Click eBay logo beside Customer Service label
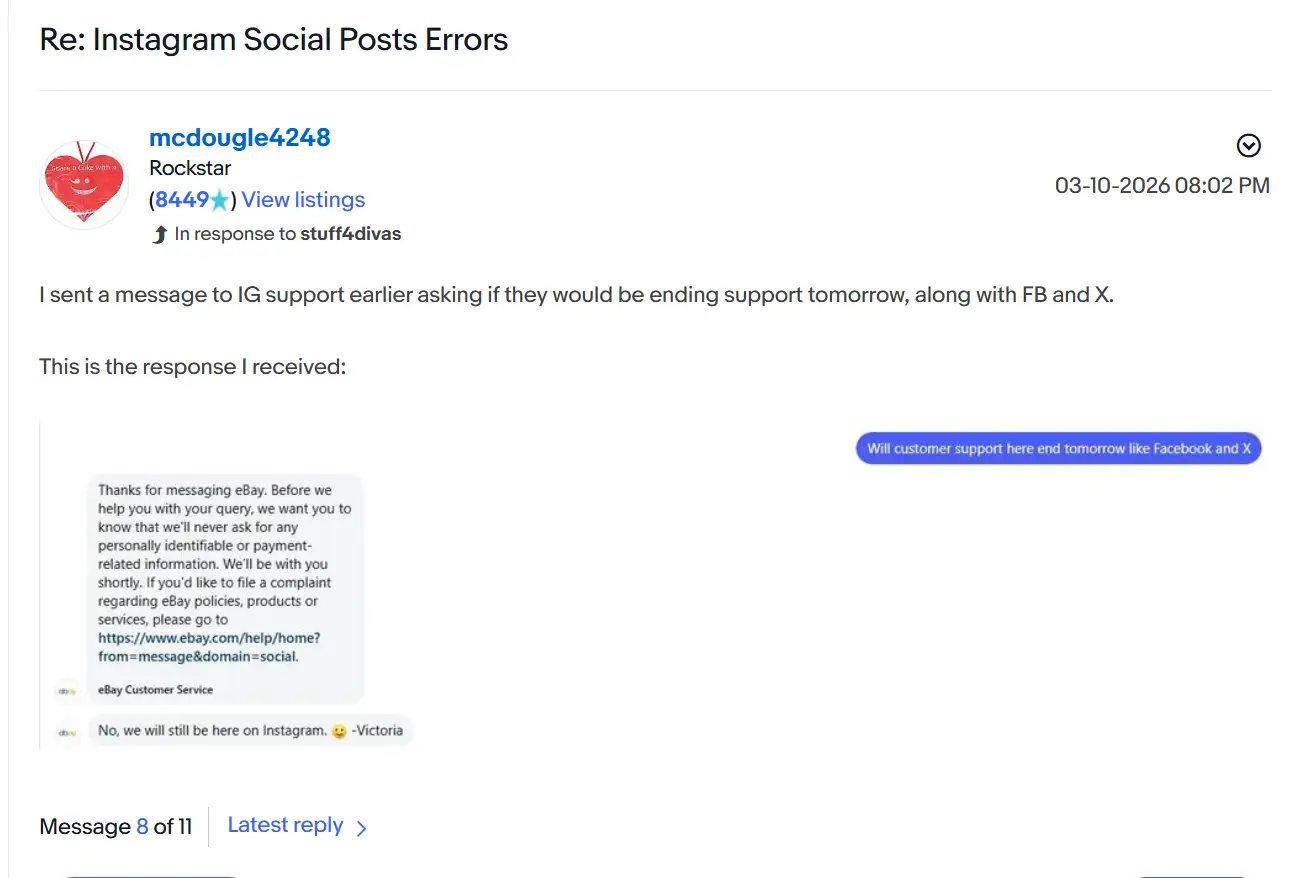The width and height of the screenshot is (1301, 878). click(68, 690)
